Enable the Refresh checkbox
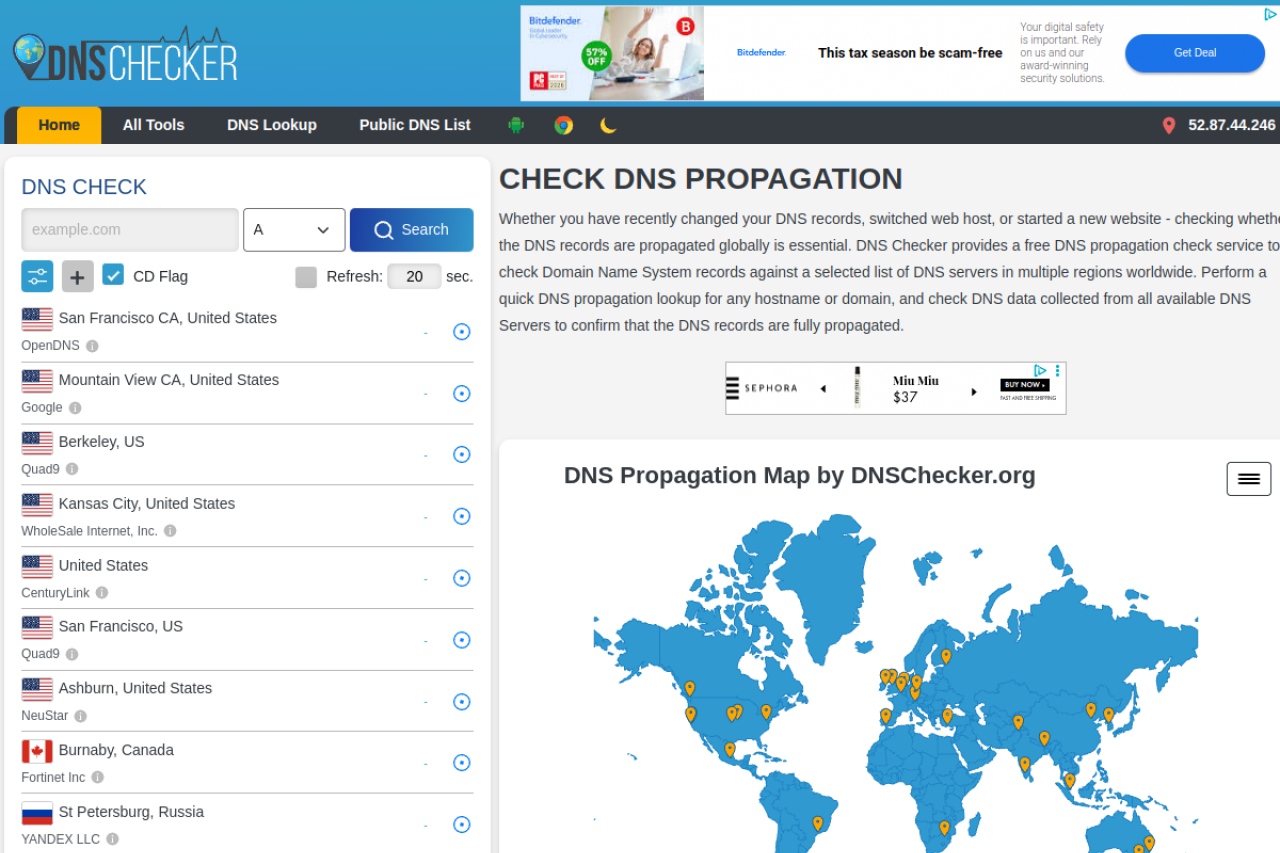1280x853 pixels. point(306,277)
